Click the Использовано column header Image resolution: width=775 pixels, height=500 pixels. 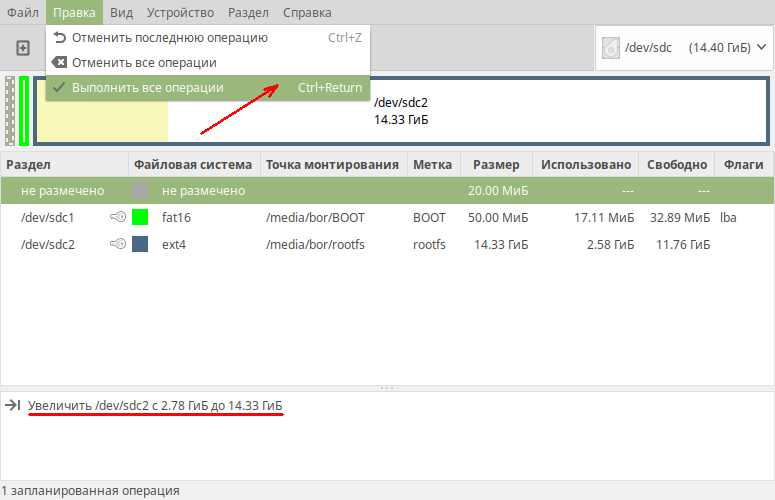pos(586,165)
